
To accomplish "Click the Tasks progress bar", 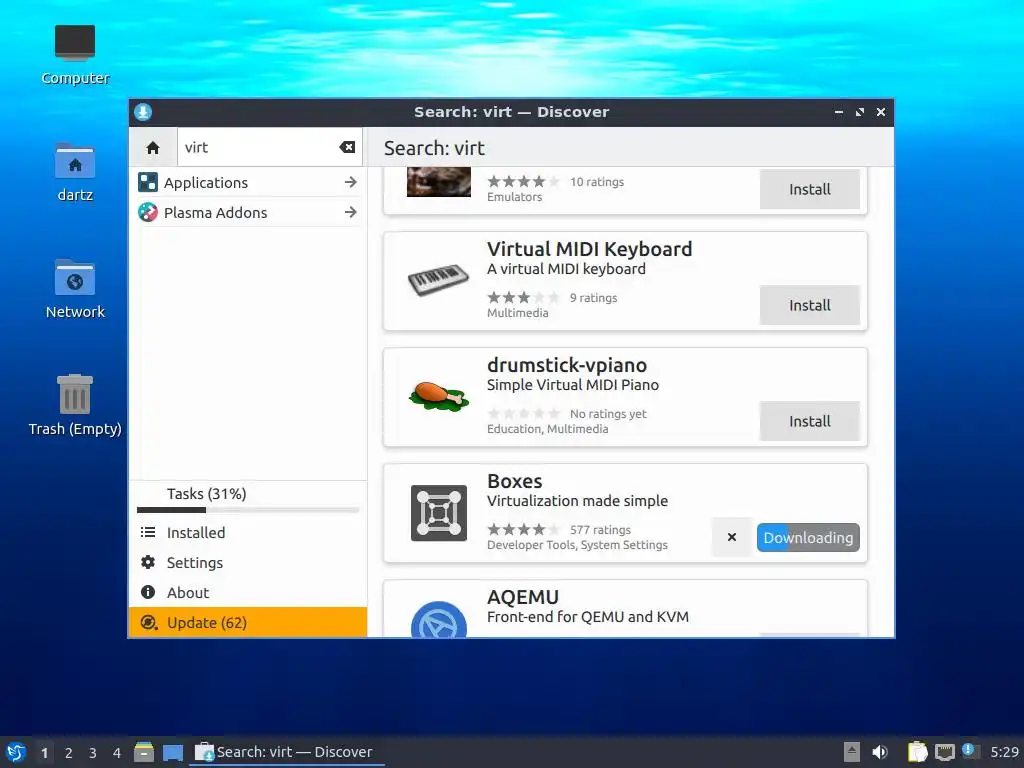I will 248,510.
